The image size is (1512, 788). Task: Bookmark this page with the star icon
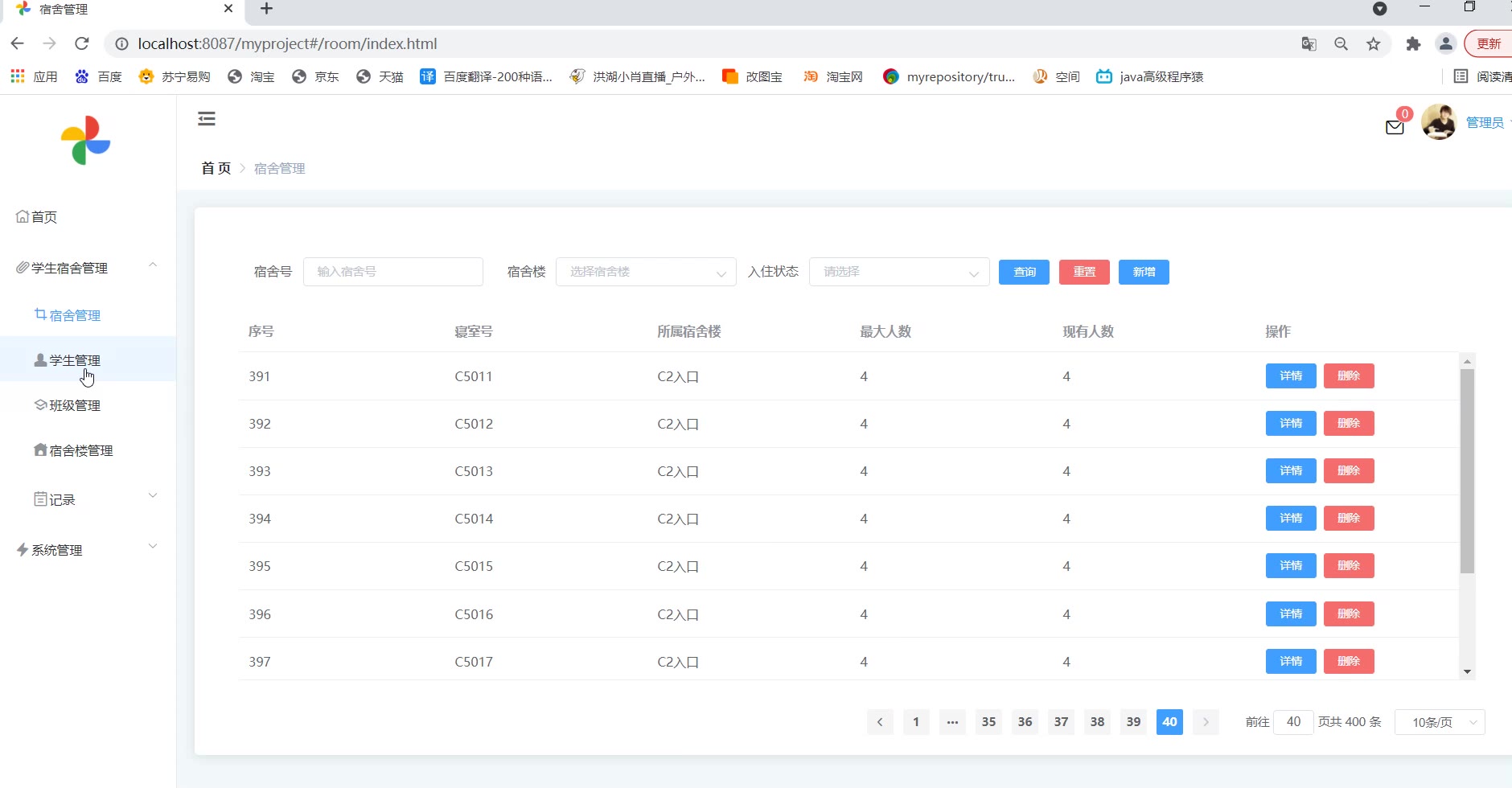pyautogui.click(x=1374, y=44)
